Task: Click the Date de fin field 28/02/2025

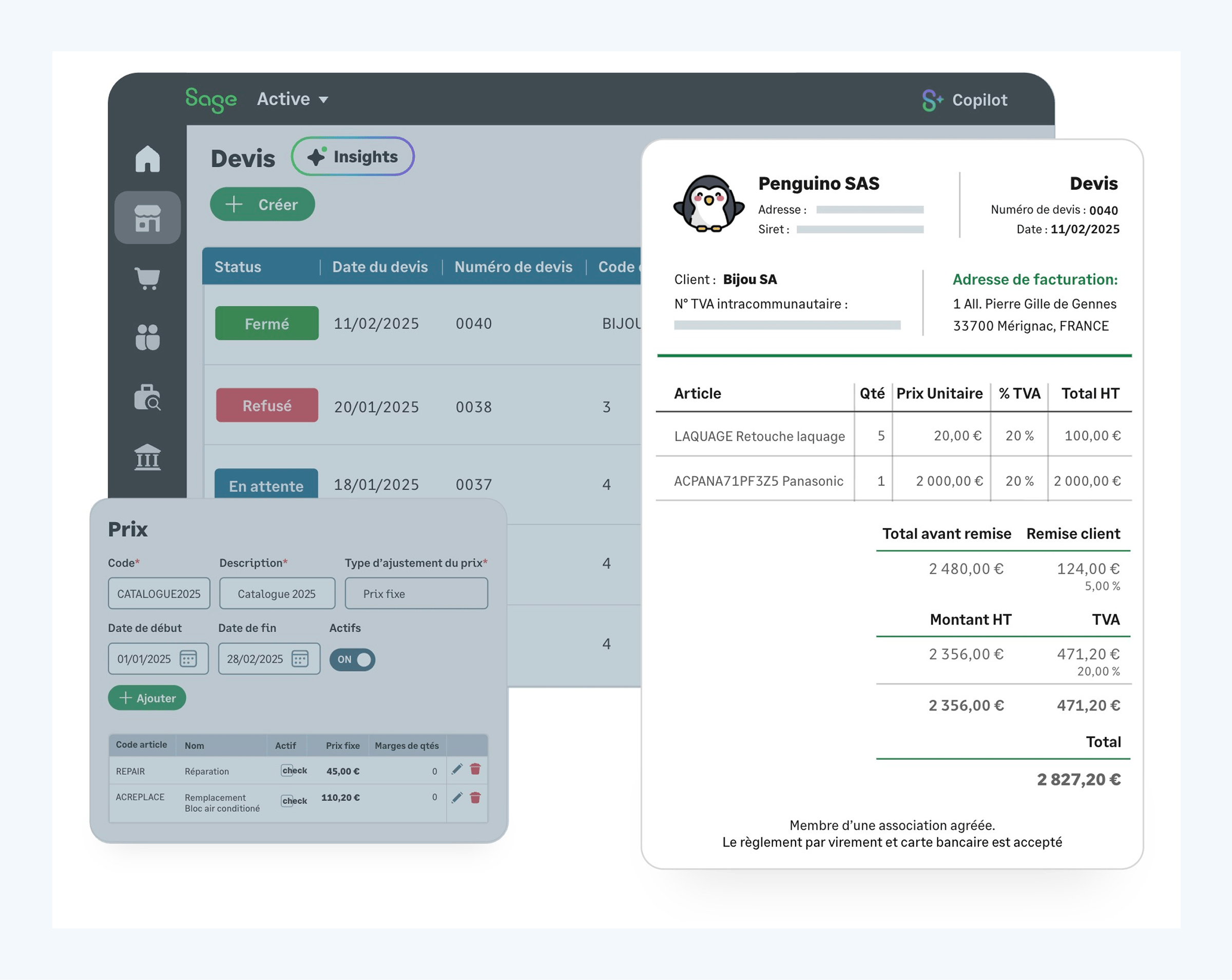Action: pyautogui.click(x=269, y=658)
